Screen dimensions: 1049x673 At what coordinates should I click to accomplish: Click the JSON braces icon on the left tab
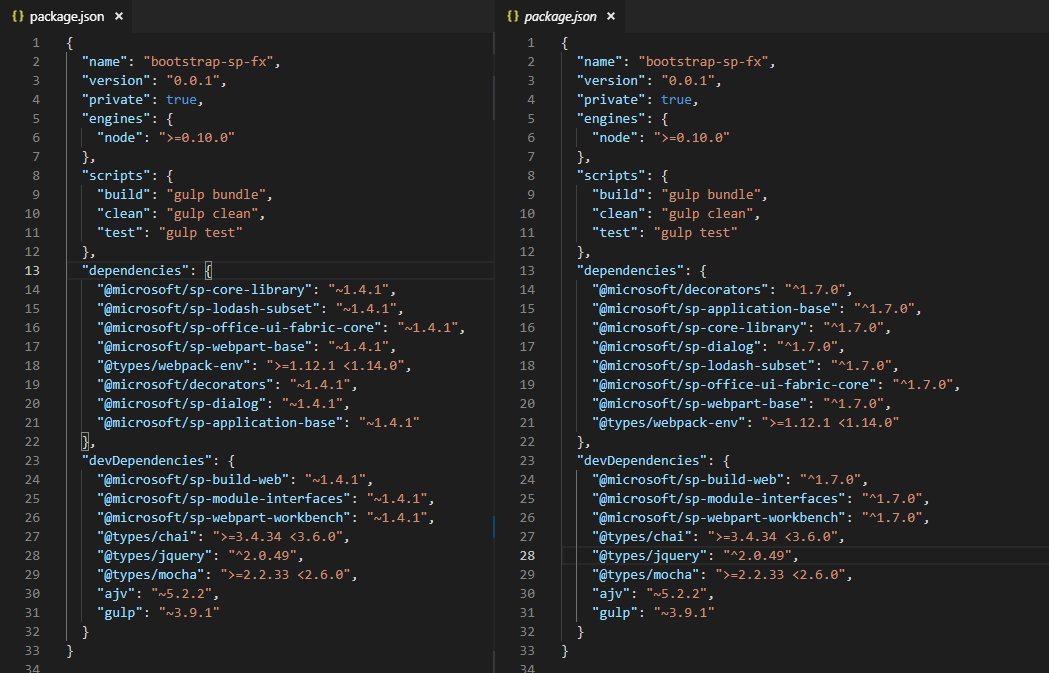pos(18,16)
